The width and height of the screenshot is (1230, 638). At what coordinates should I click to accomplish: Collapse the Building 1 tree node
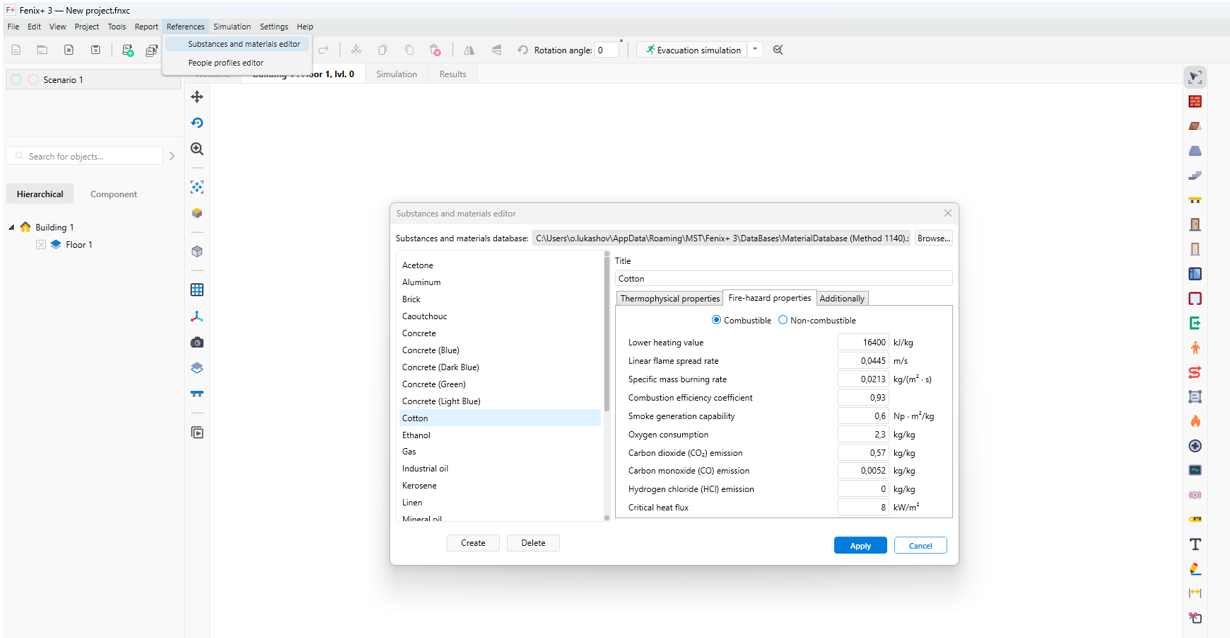coord(12,228)
